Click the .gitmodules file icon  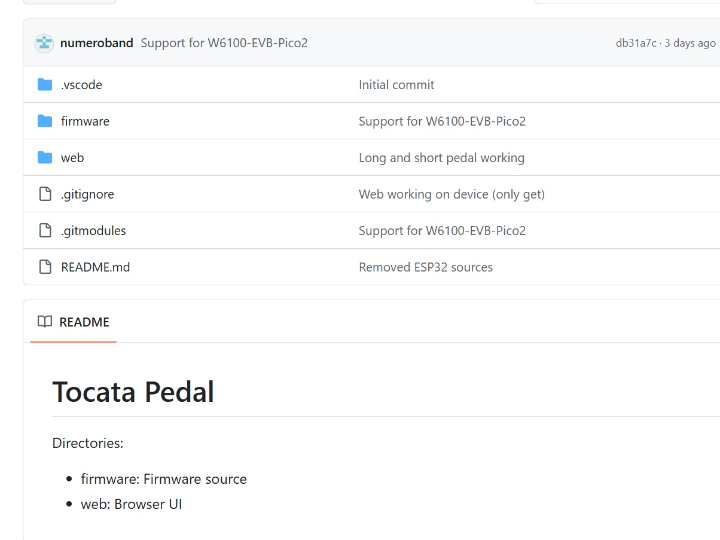[45, 230]
